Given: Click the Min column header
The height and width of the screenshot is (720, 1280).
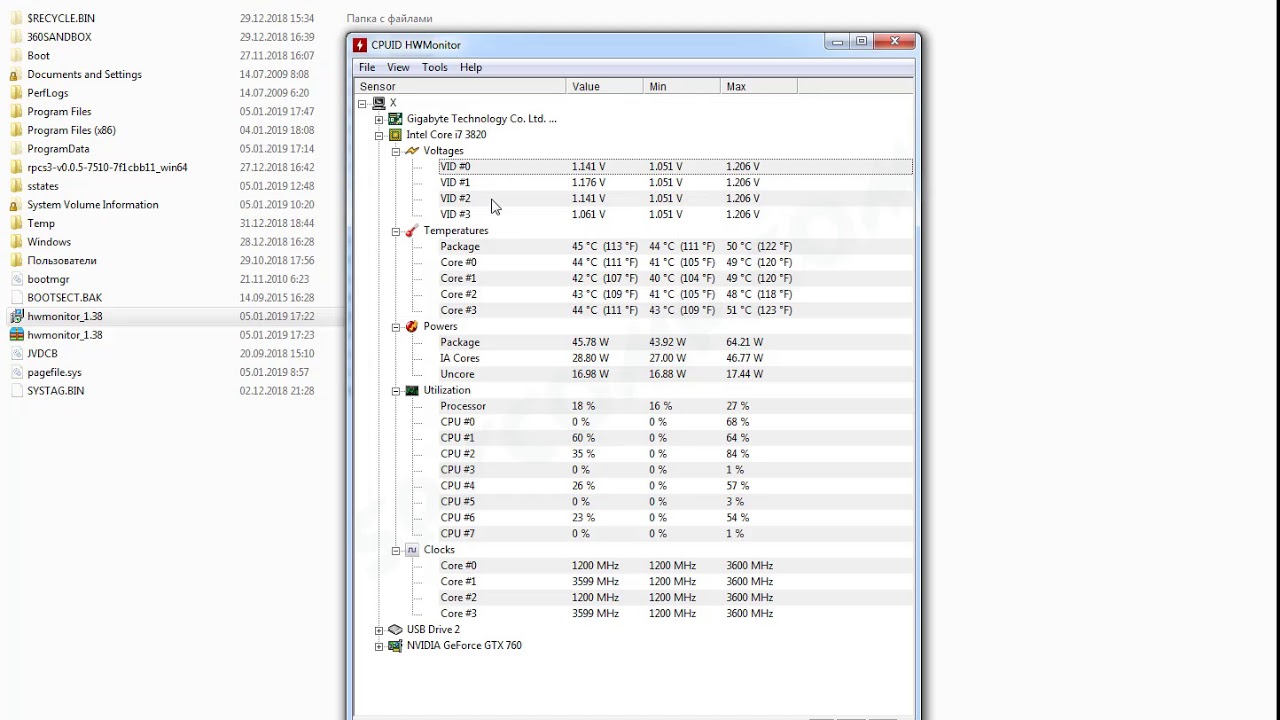Looking at the screenshot, I should (x=681, y=87).
